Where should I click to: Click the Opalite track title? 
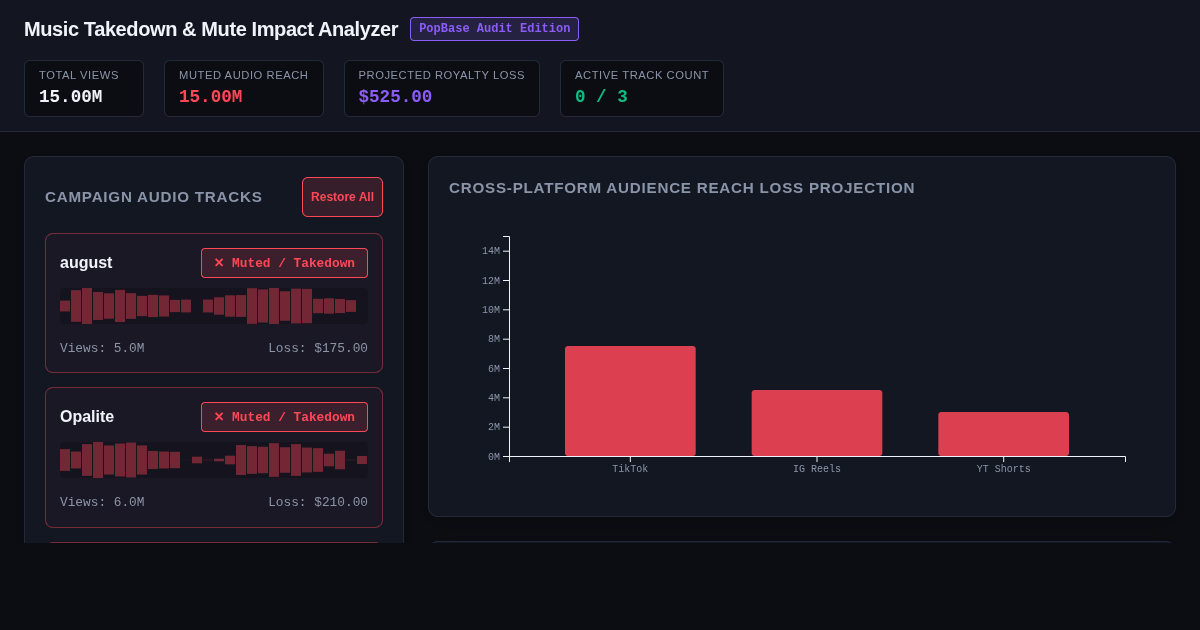(87, 417)
